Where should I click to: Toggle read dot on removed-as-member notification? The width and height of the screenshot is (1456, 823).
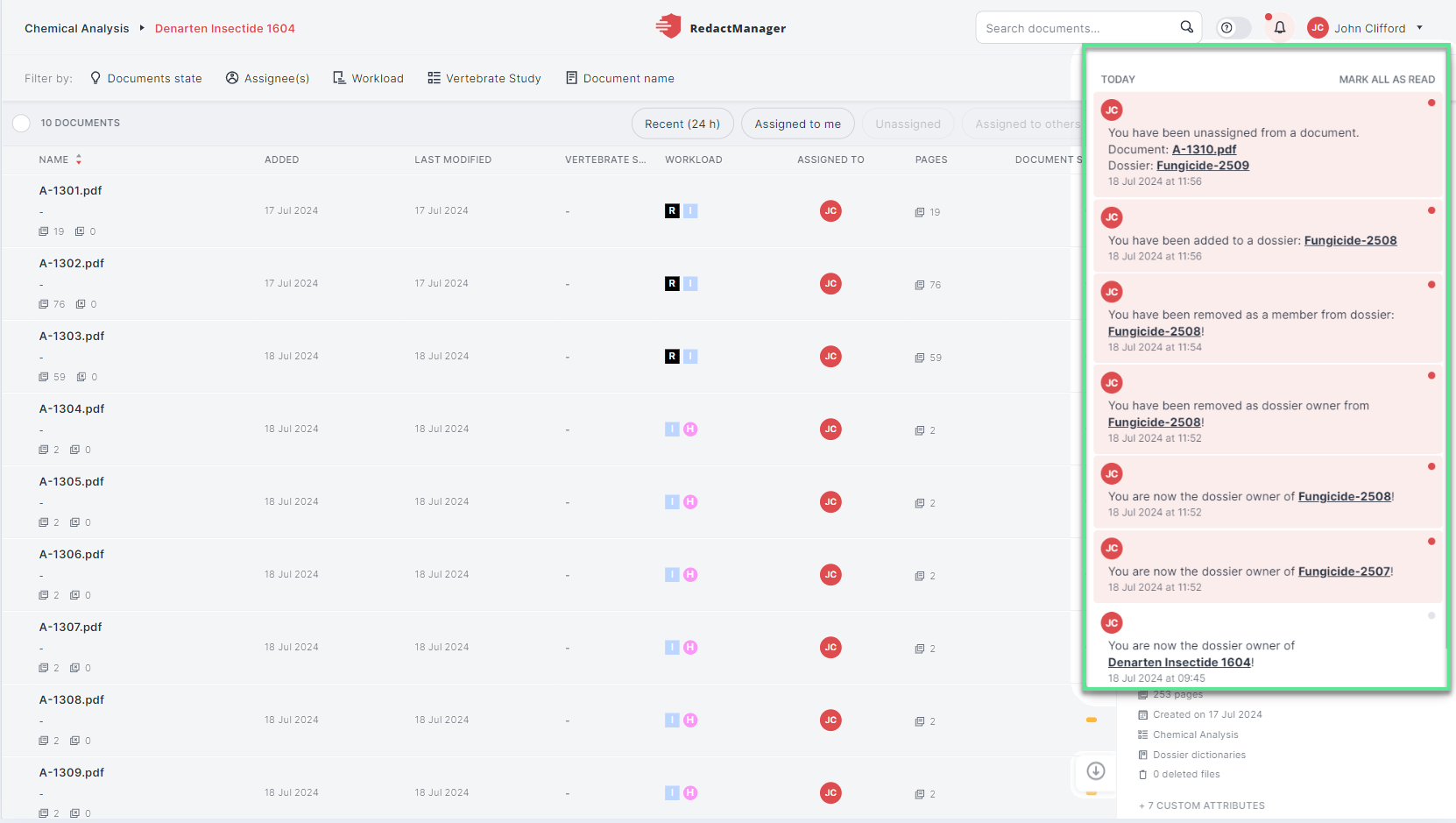pos(1431,285)
